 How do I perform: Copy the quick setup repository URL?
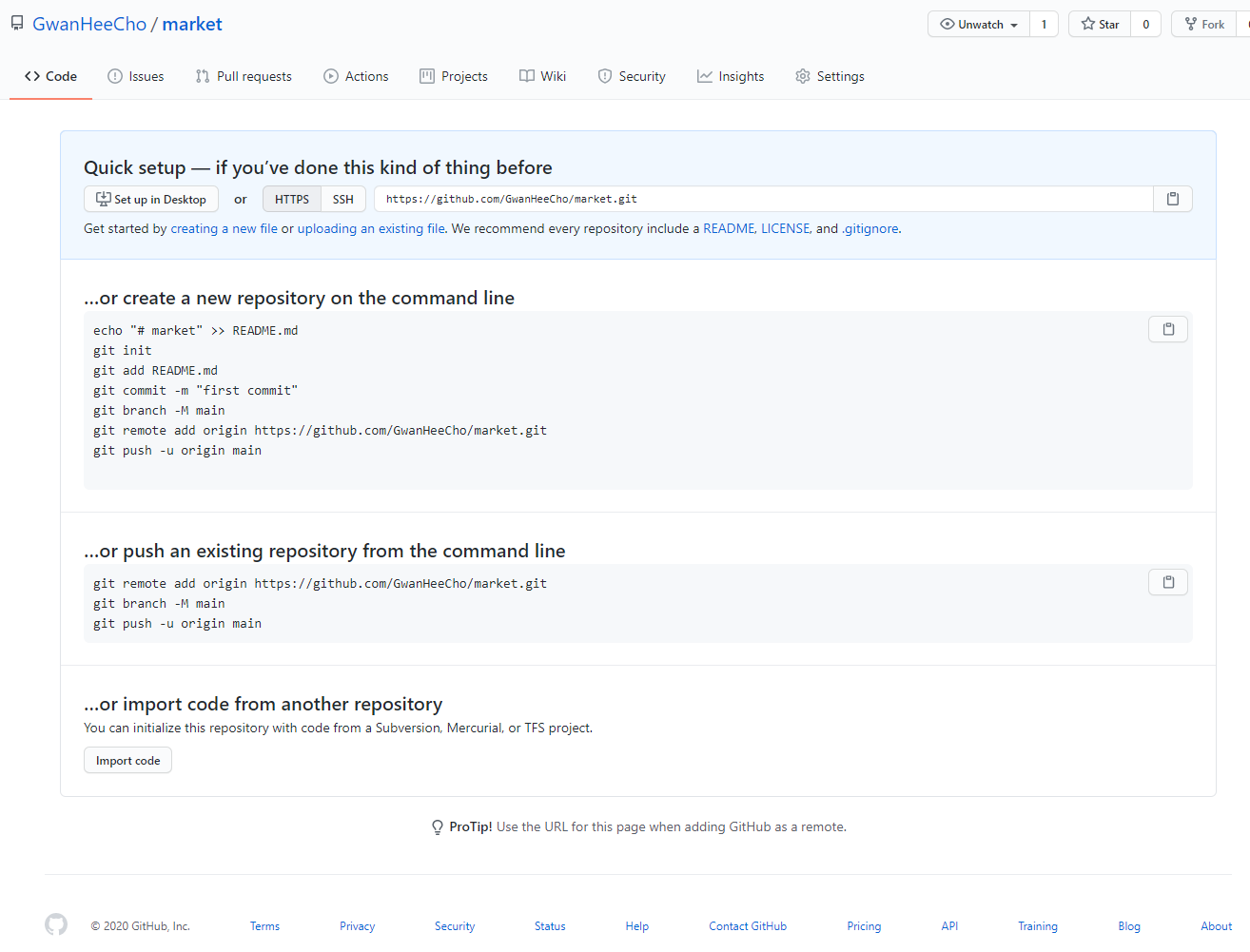[1173, 199]
